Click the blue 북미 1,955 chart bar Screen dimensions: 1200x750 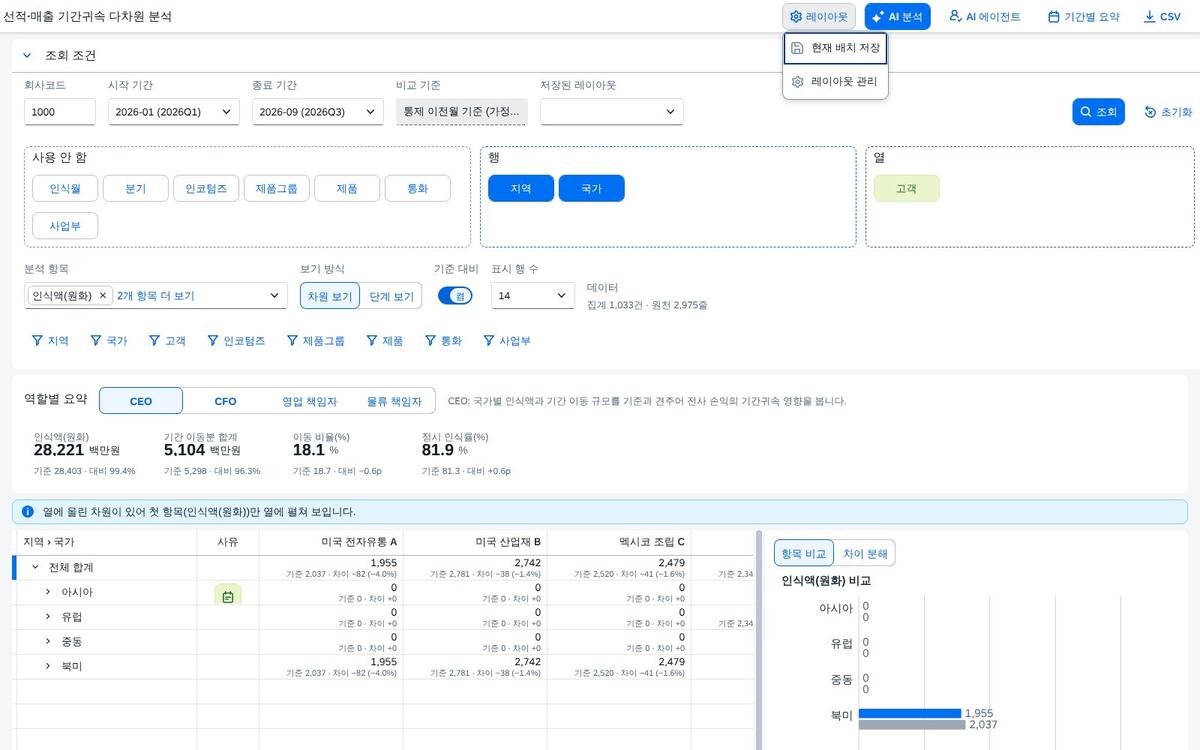(x=910, y=713)
